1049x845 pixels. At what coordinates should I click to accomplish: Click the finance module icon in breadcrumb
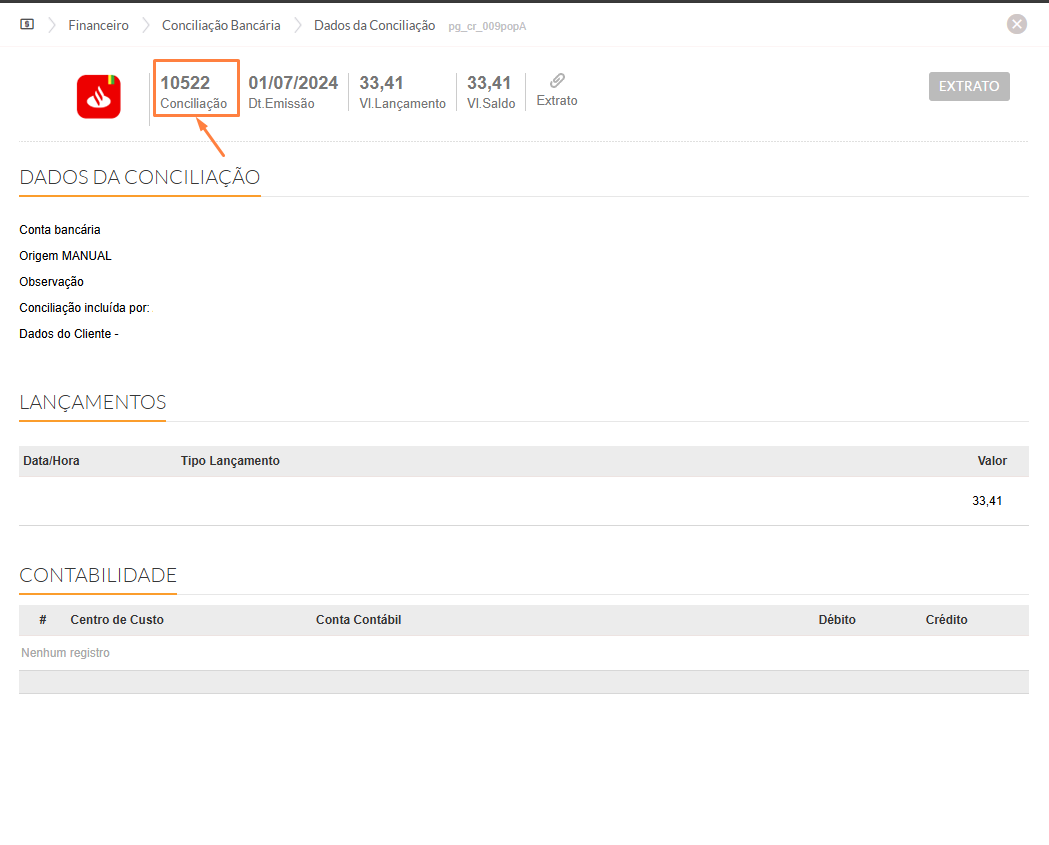click(27, 25)
